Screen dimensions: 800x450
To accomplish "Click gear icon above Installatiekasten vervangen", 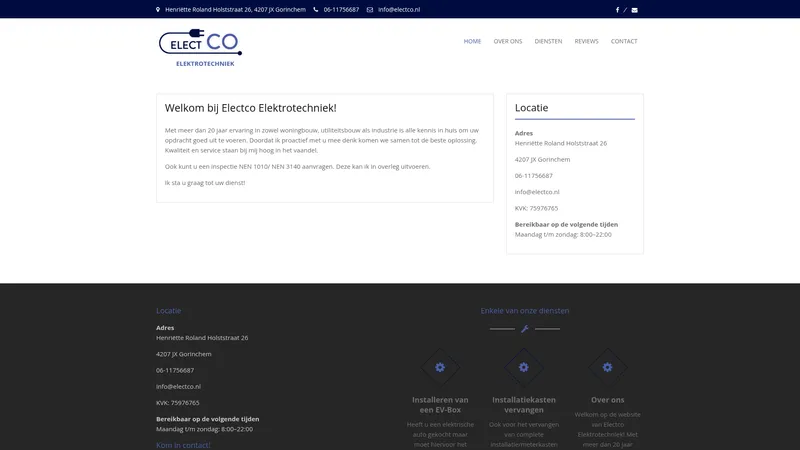I will click(523, 367).
